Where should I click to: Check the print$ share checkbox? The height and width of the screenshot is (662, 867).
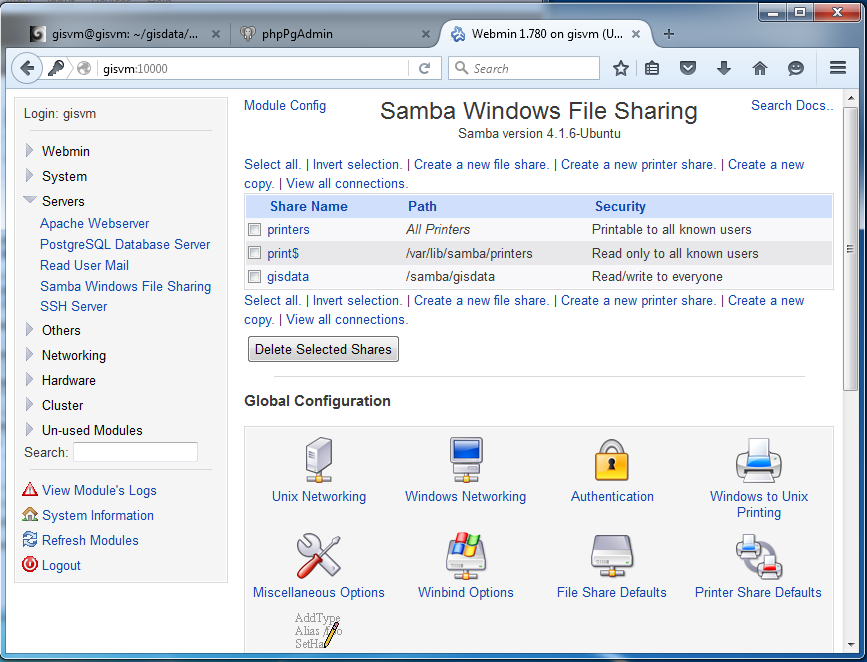254,253
